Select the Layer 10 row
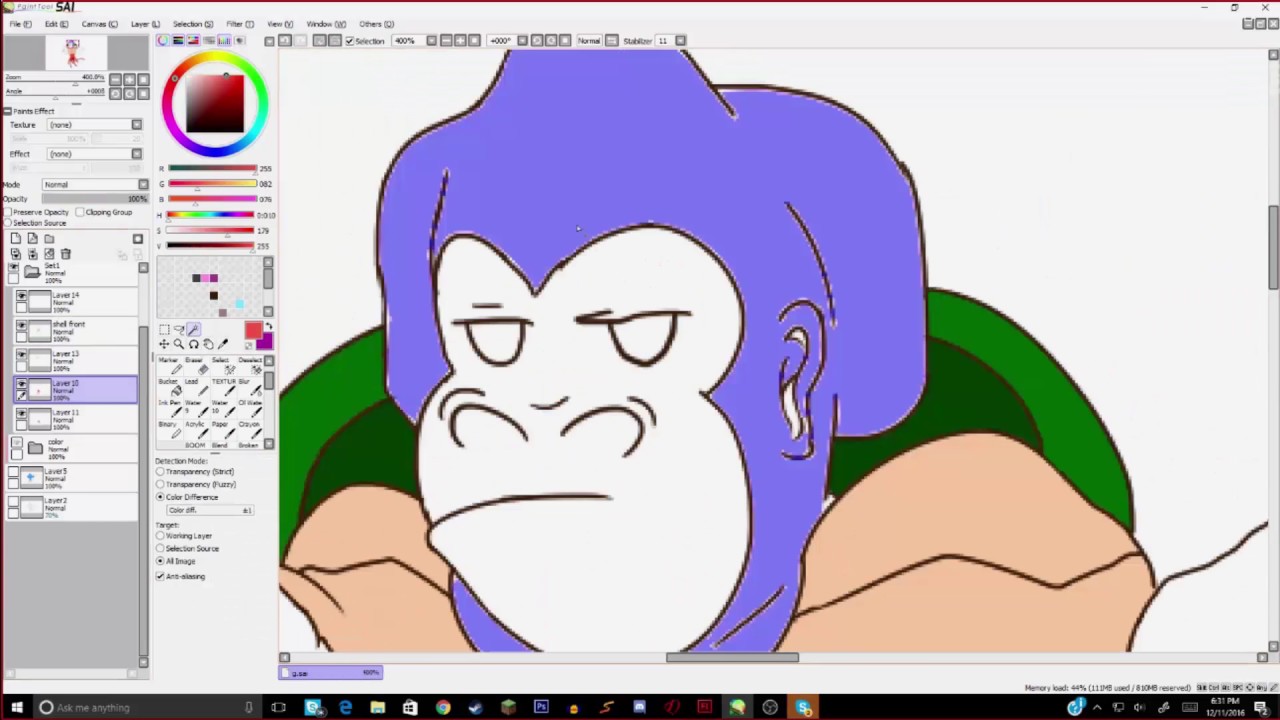 (x=74, y=389)
